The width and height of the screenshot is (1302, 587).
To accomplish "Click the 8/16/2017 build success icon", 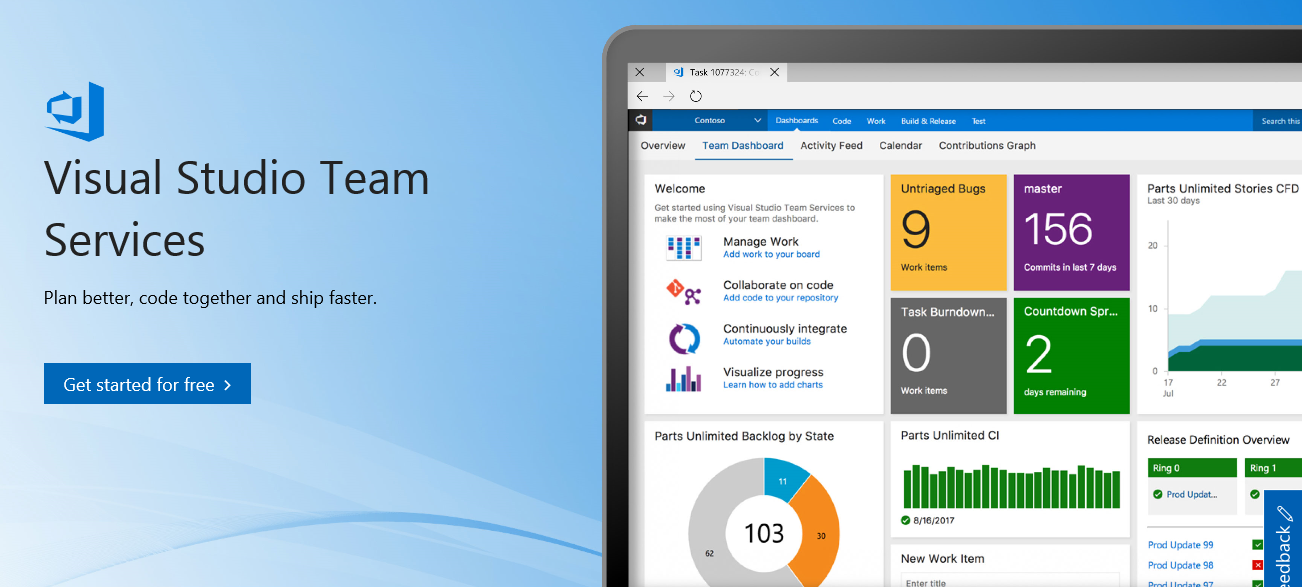I will [906, 520].
